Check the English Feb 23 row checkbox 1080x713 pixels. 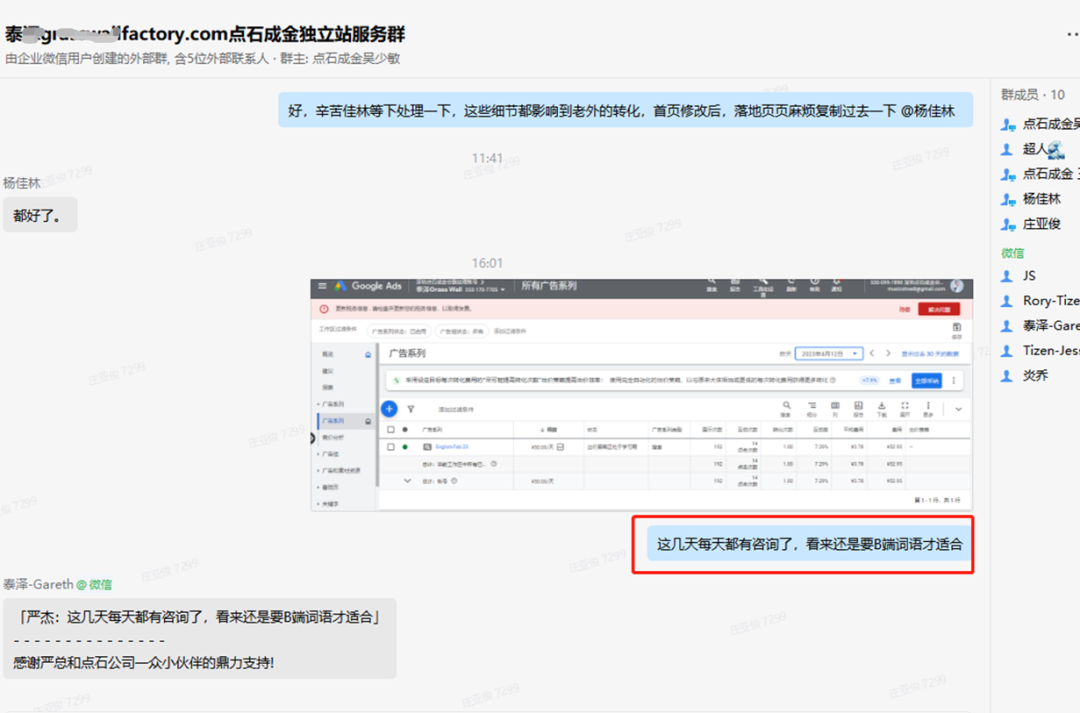click(391, 447)
